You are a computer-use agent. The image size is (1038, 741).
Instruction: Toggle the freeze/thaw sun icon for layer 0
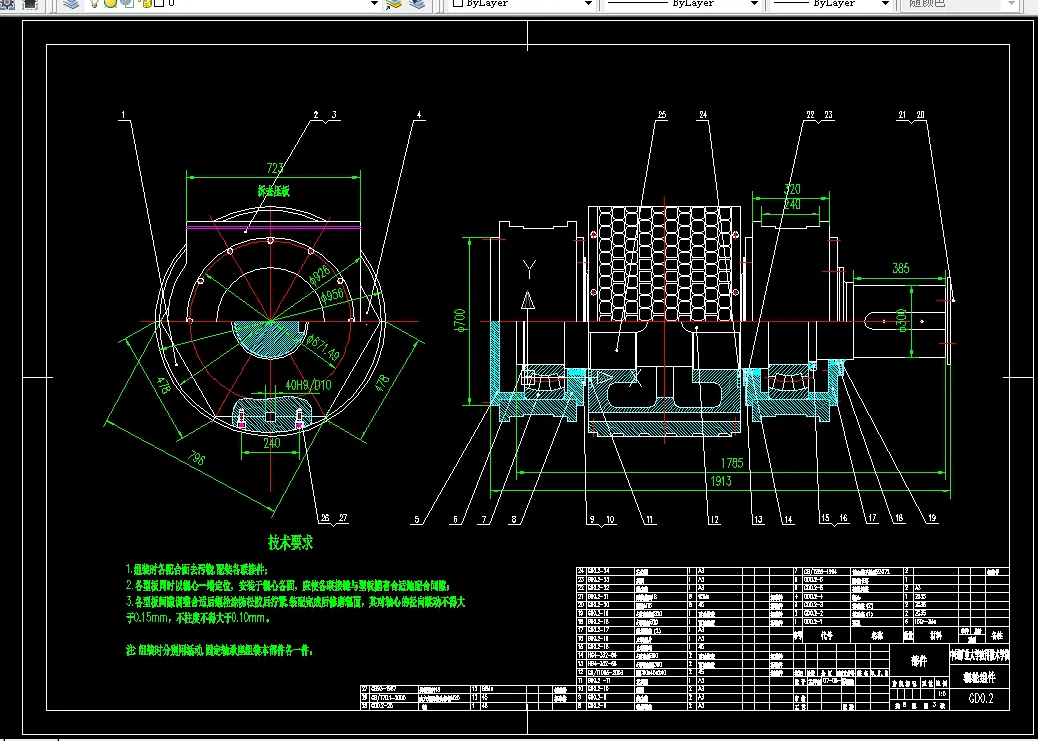pos(111,3)
